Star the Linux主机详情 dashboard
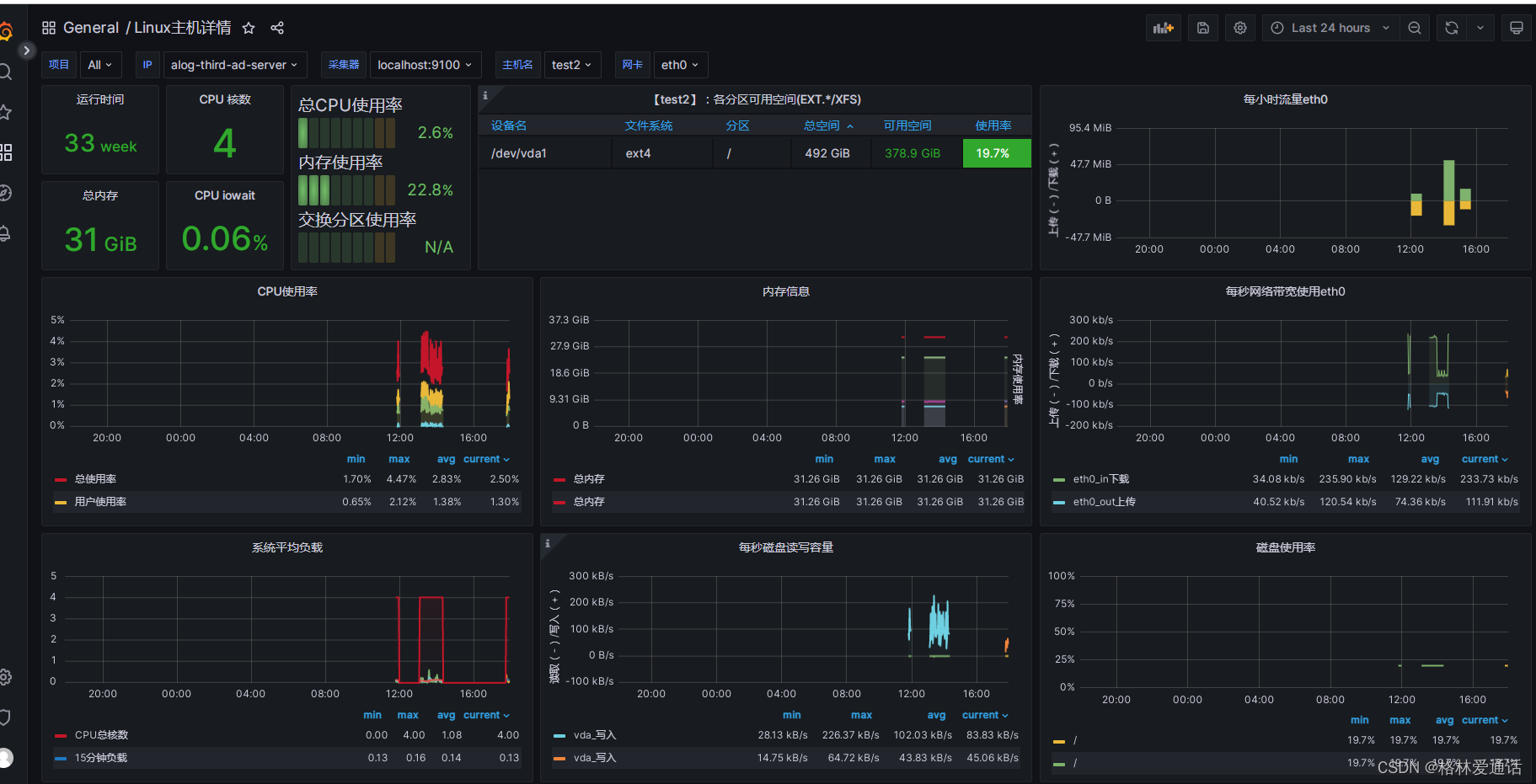Screen dimensions: 1536x784 (248, 28)
